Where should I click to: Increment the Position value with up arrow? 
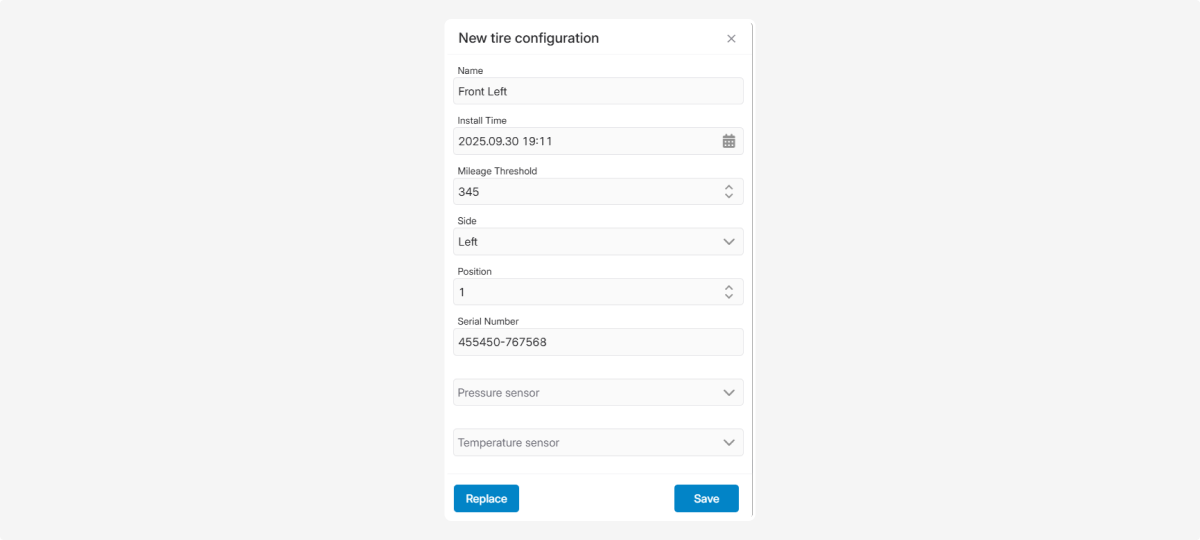(729, 287)
